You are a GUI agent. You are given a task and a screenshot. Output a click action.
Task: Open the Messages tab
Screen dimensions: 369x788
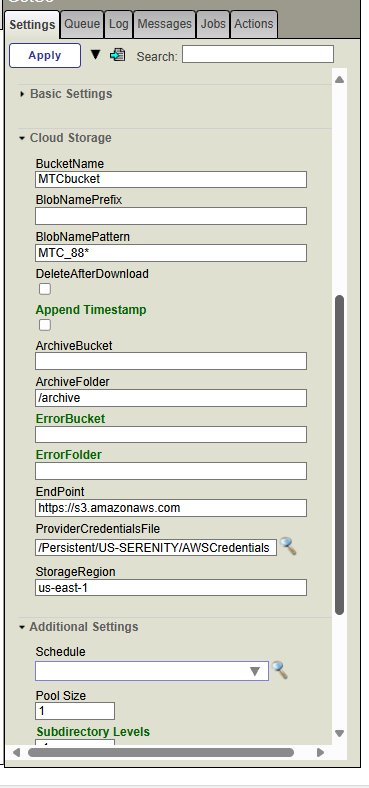tap(164, 24)
